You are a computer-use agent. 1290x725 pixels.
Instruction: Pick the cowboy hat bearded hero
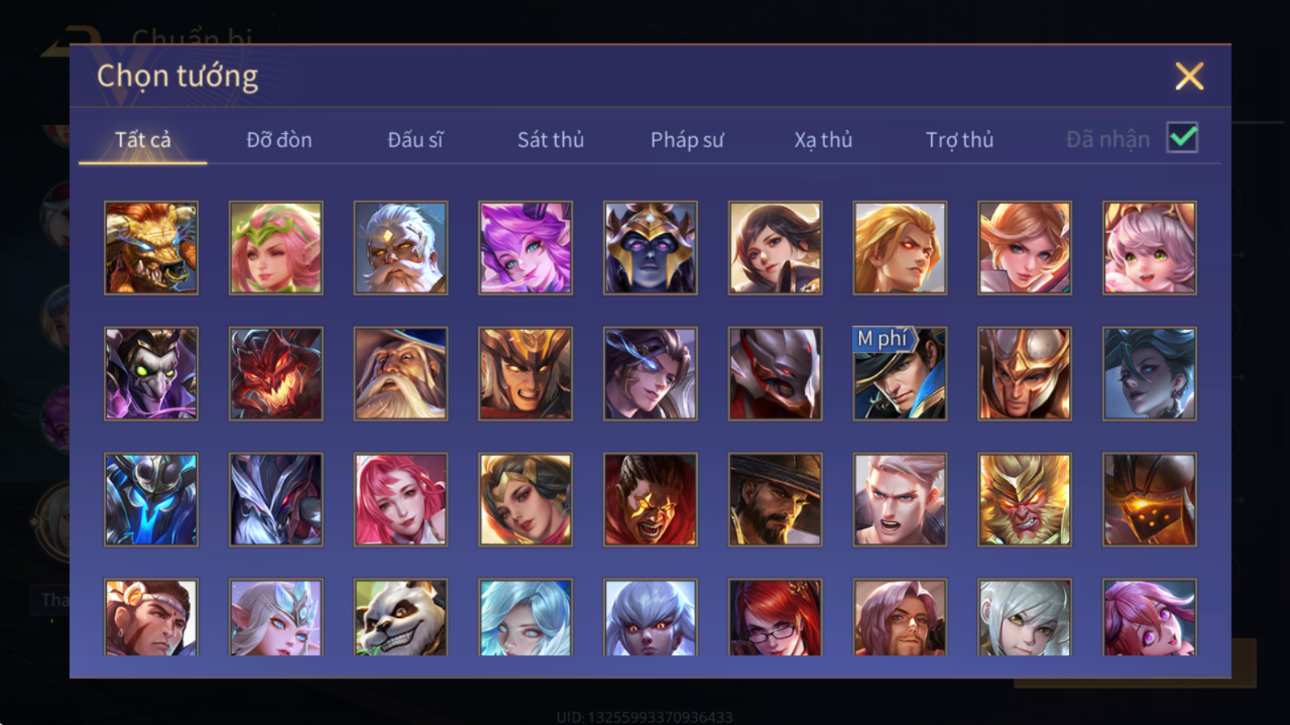coord(775,499)
